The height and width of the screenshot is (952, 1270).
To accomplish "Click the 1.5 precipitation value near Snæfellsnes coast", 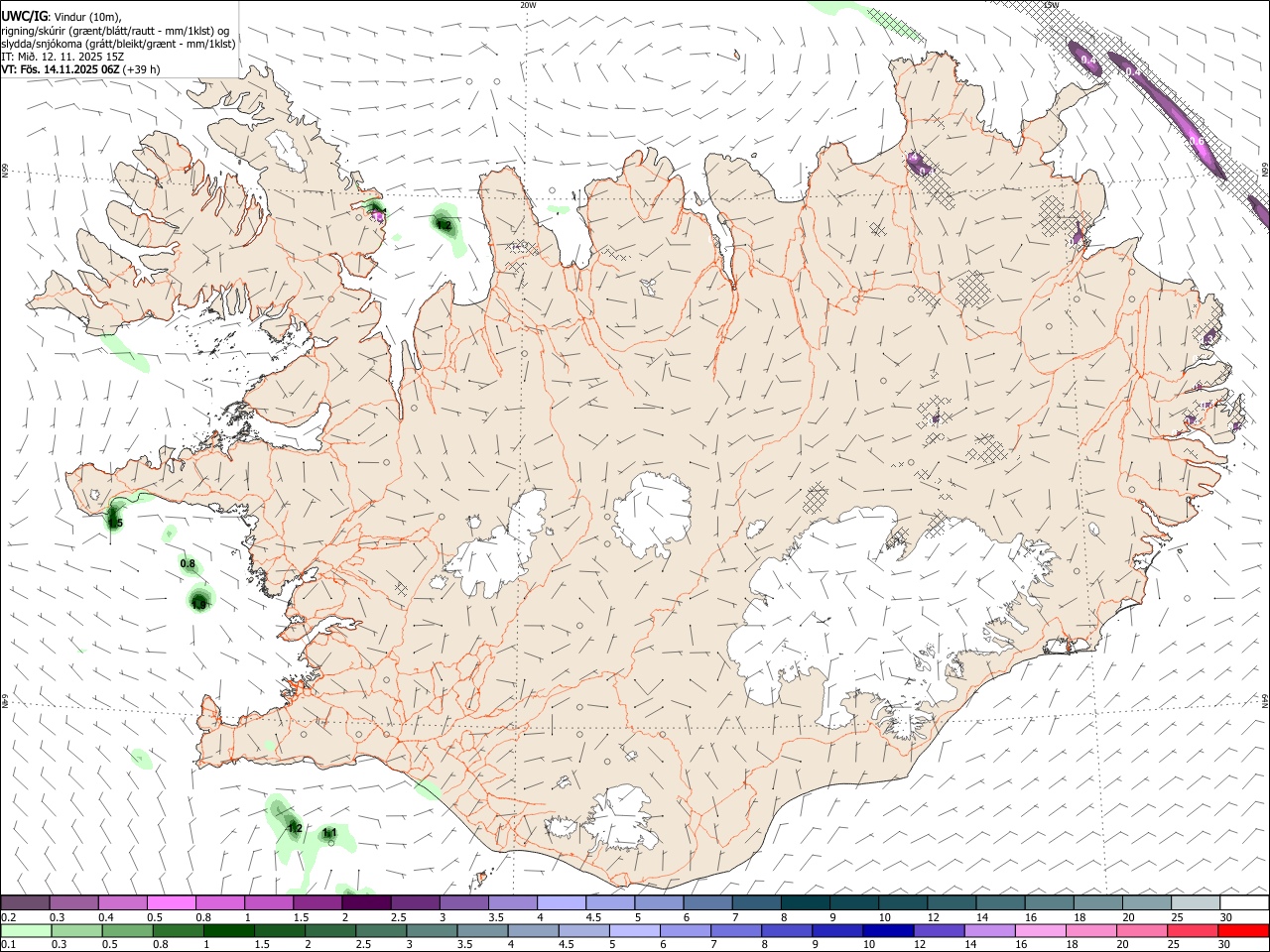I will pyautogui.click(x=115, y=523).
